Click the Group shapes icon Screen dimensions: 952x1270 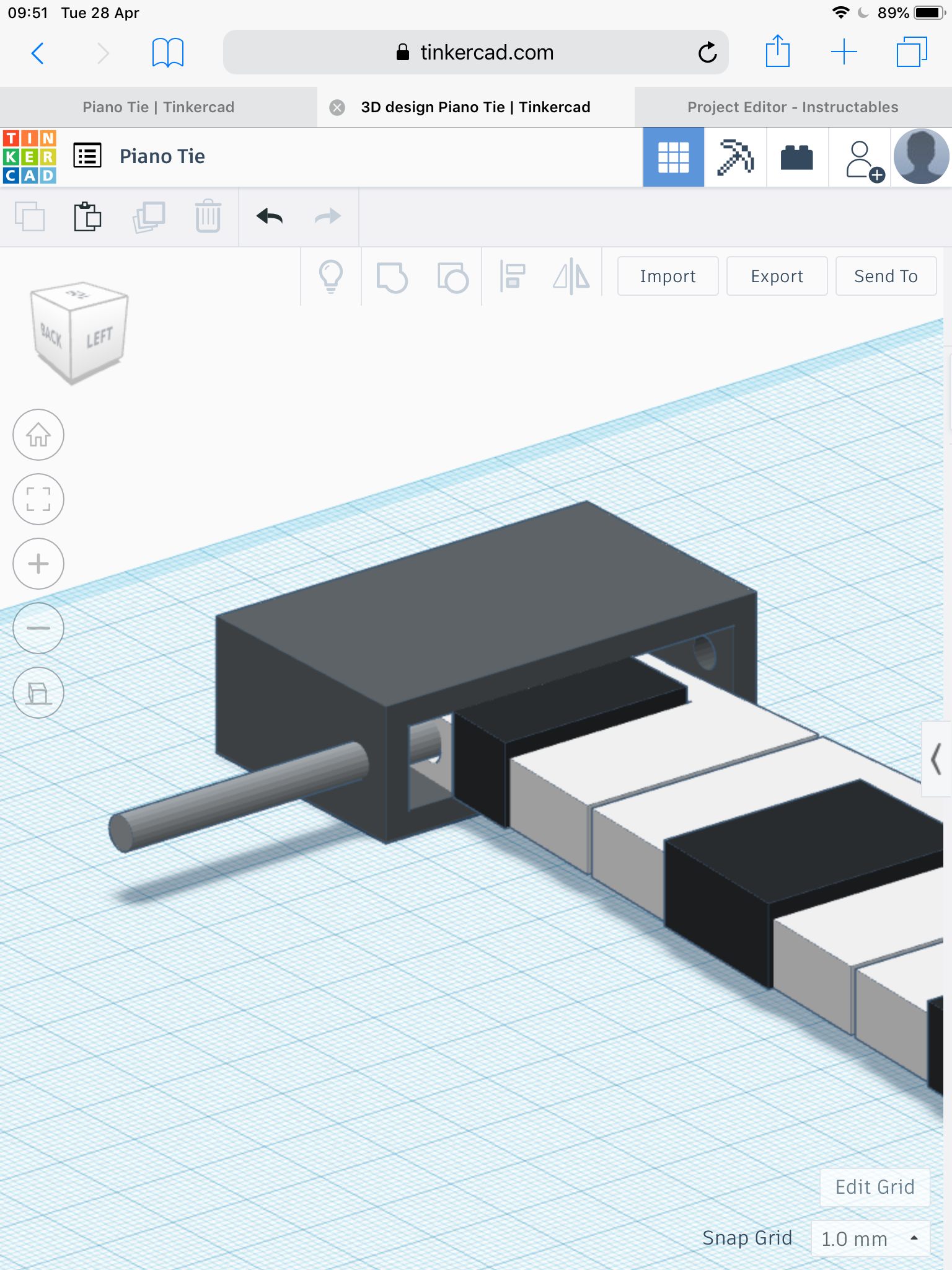pos(392,277)
